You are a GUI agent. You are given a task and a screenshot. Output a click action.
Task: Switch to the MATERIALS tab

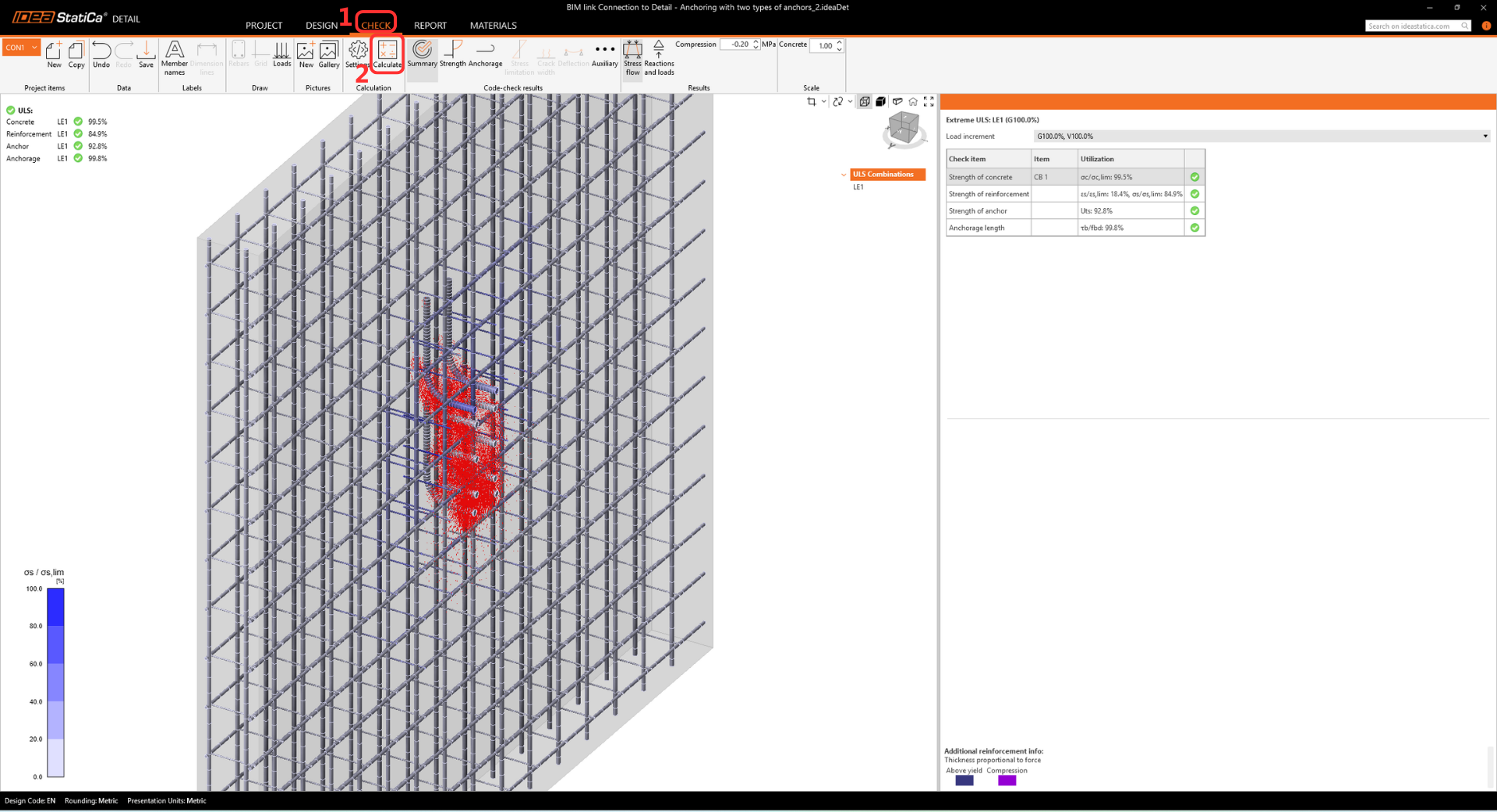493,26
